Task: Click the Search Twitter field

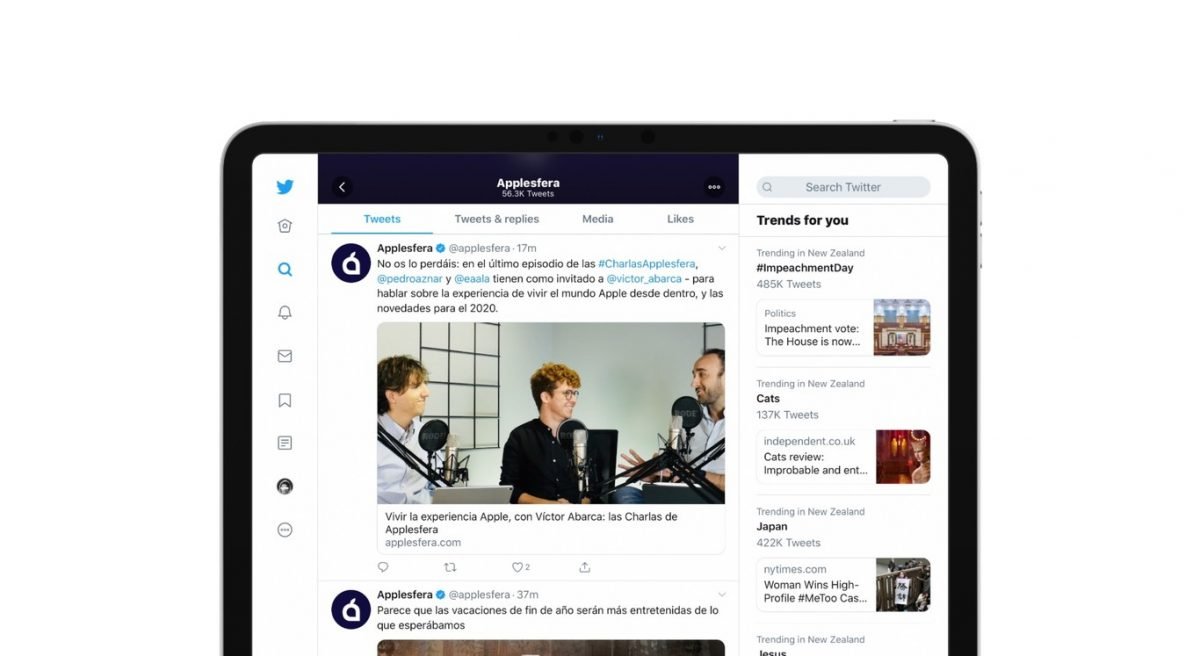Action: pos(843,187)
